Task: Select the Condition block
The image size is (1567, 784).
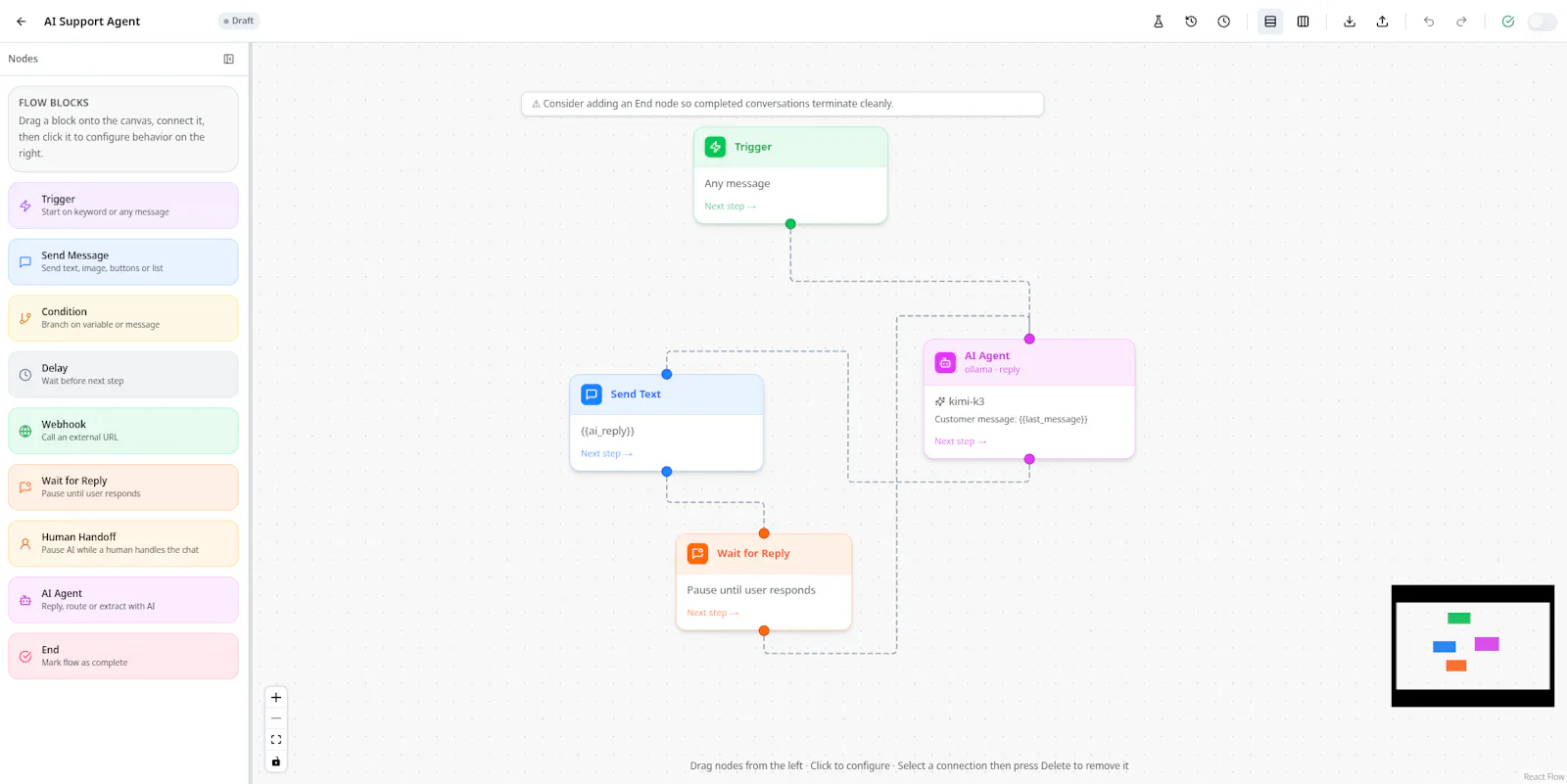Action: [x=123, y=318]
